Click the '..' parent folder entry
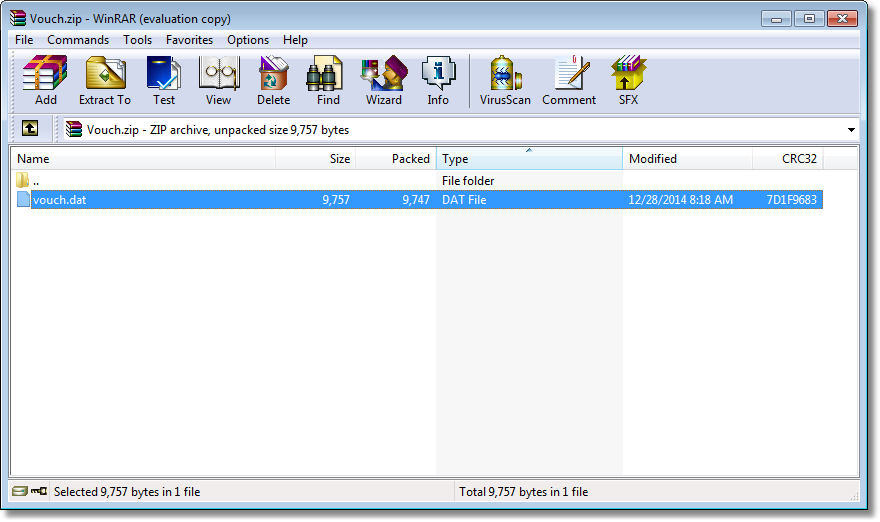 click(36, 181)
